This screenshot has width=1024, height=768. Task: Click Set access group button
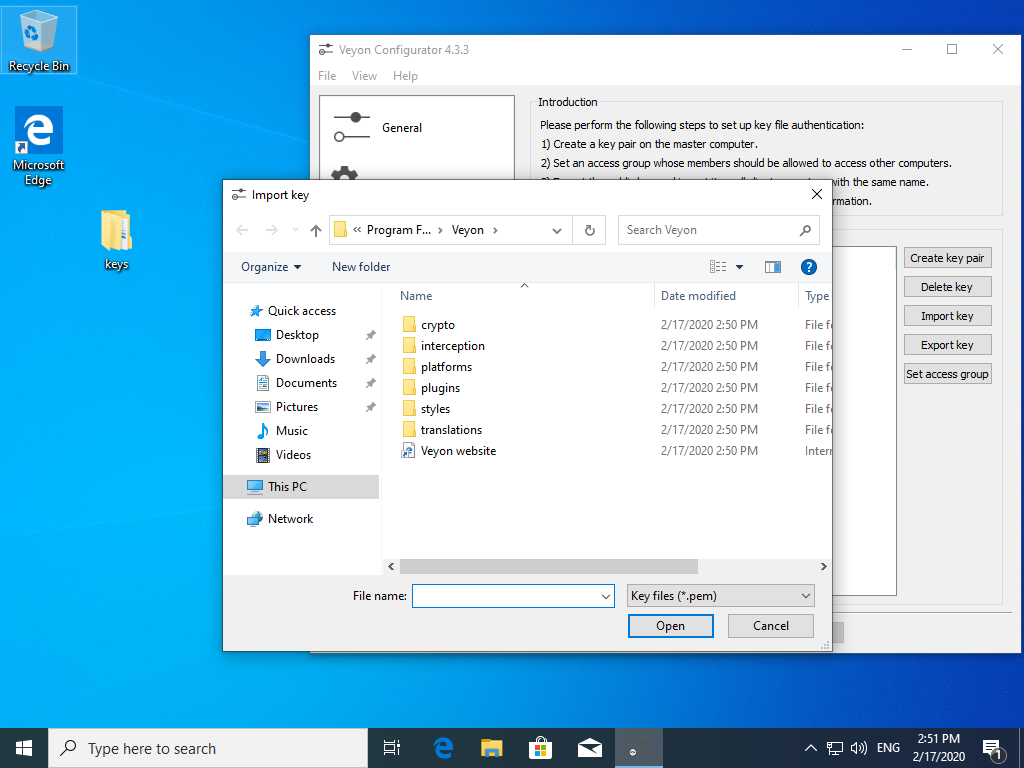click(x=947, y=374)
